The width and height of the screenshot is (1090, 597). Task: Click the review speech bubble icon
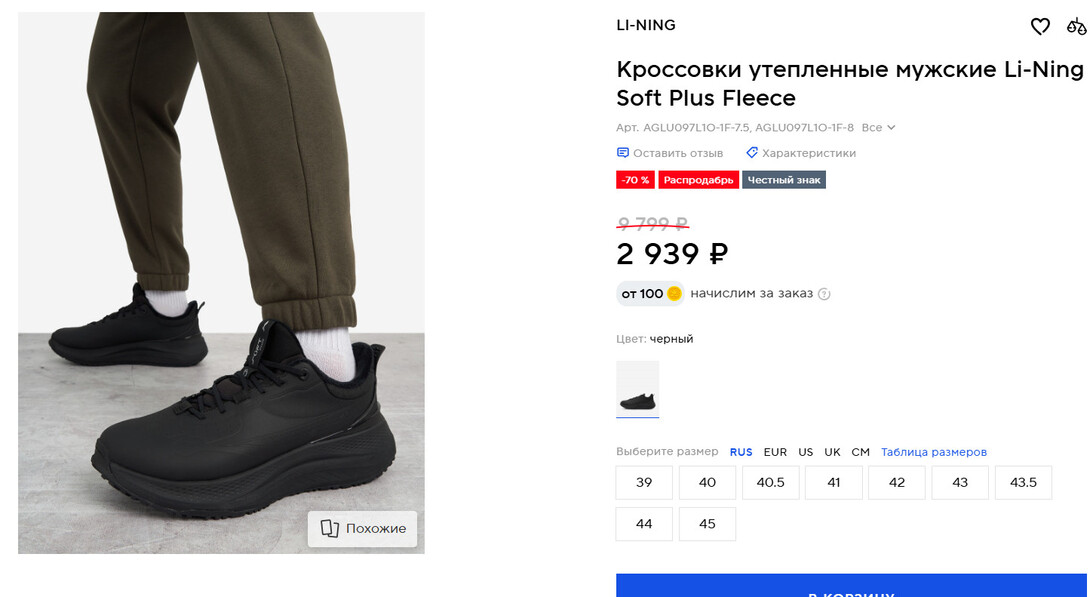click(x=623, y=153)
